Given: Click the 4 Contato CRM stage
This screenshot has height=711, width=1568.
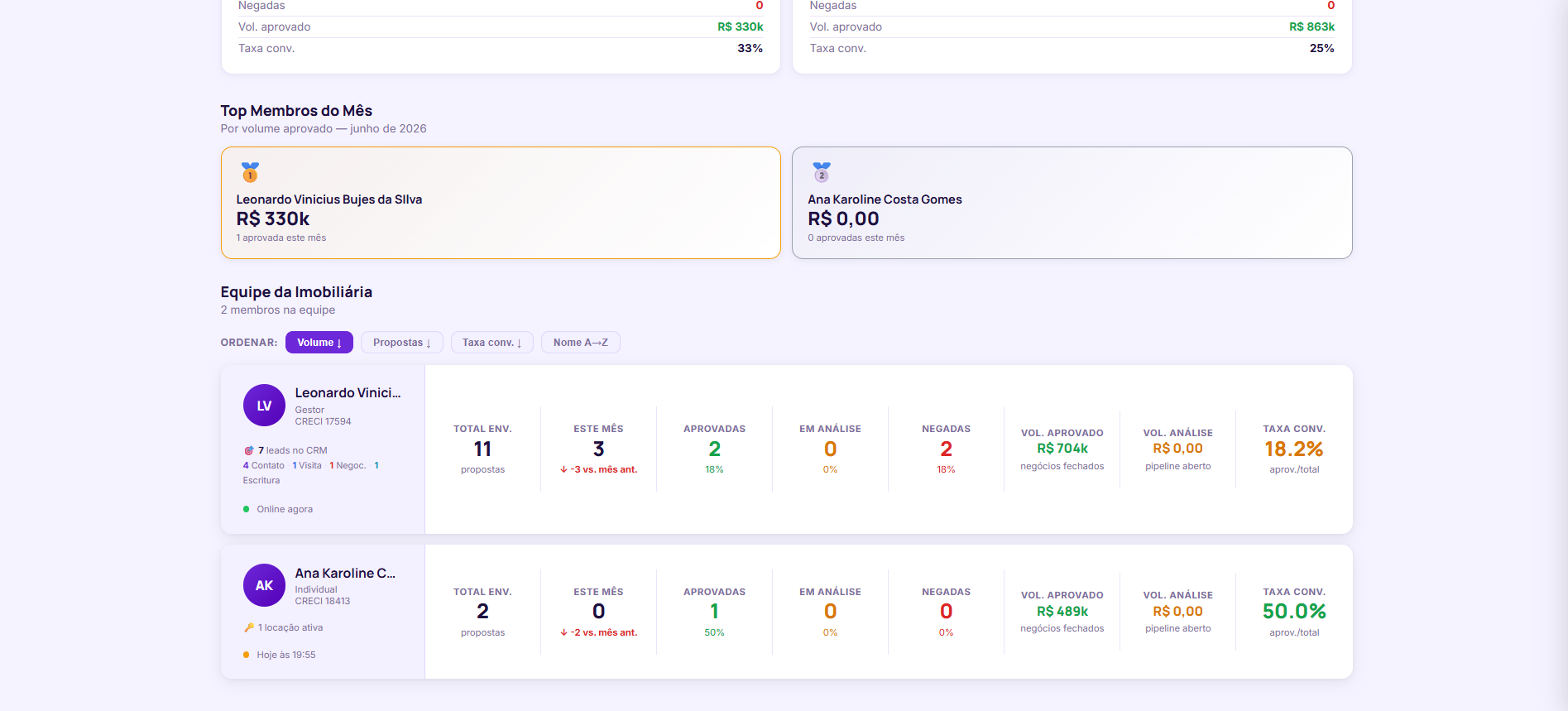Looking at the screenshot, I should tap(263, 466).
